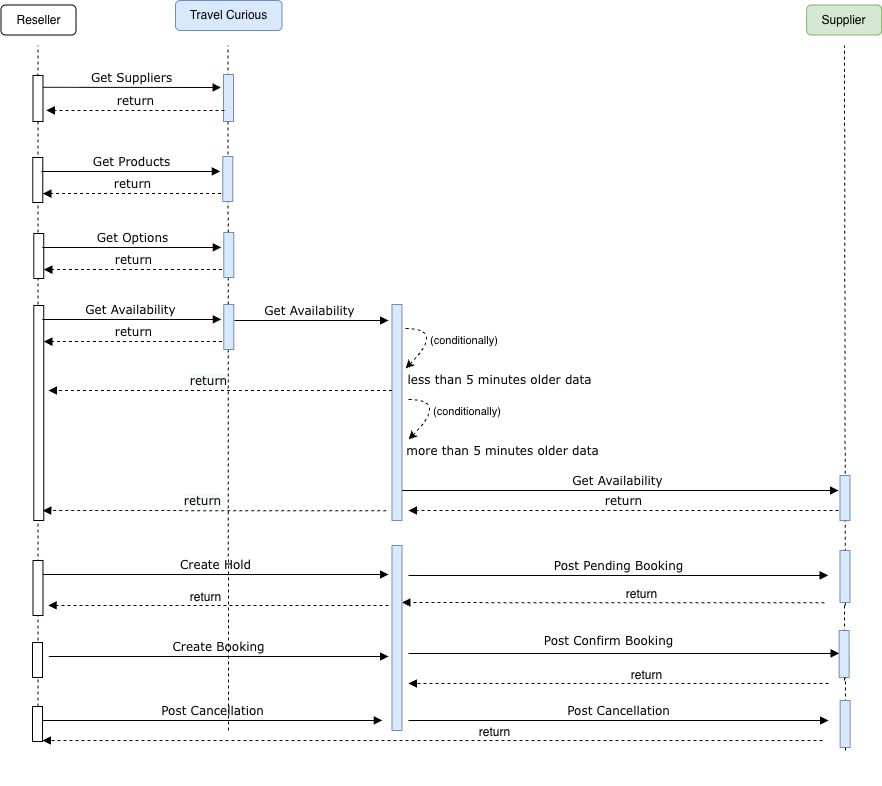882x786 pixels.
Task: Click the Reseller participant box
Action: coord(38,20)
